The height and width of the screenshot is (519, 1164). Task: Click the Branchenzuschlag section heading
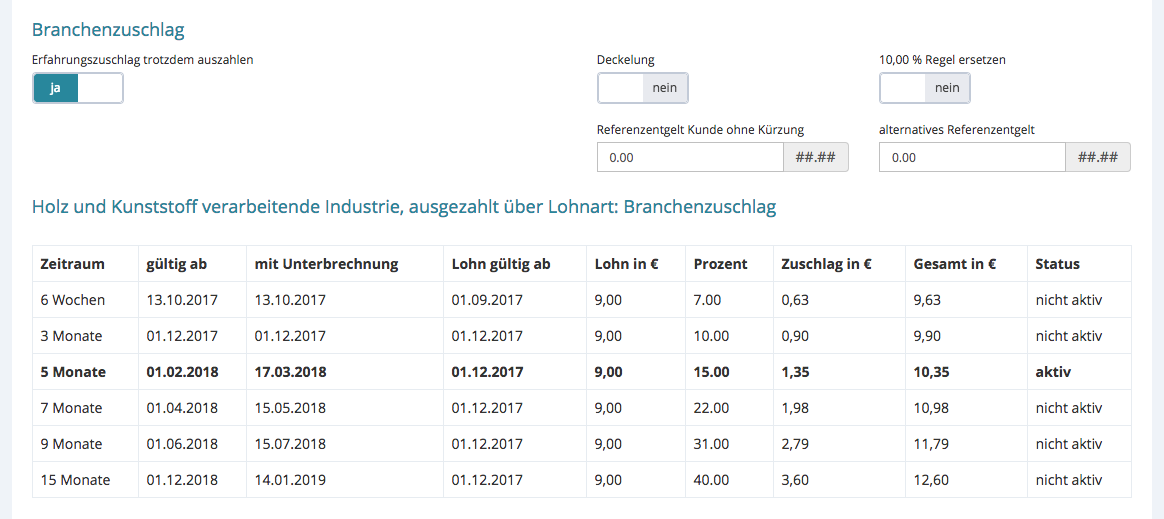(108, 30)
